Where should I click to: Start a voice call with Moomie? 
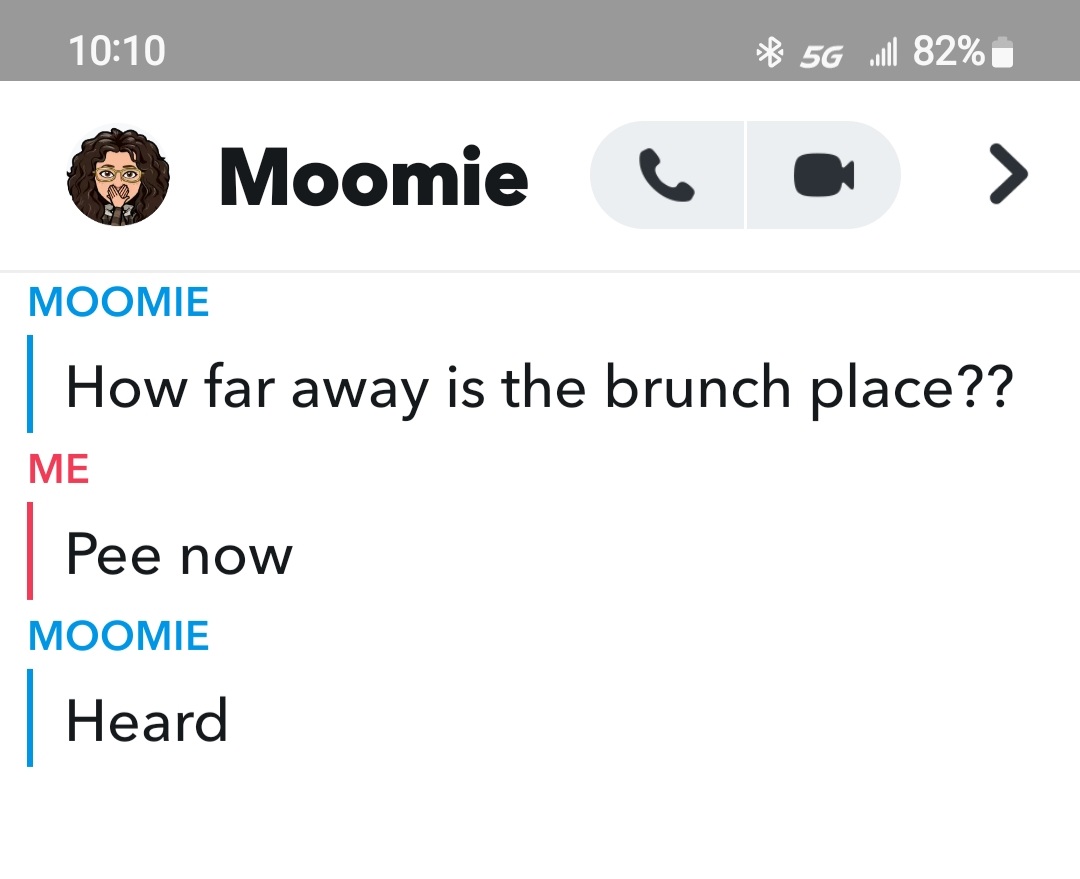(x=666, y=176)
